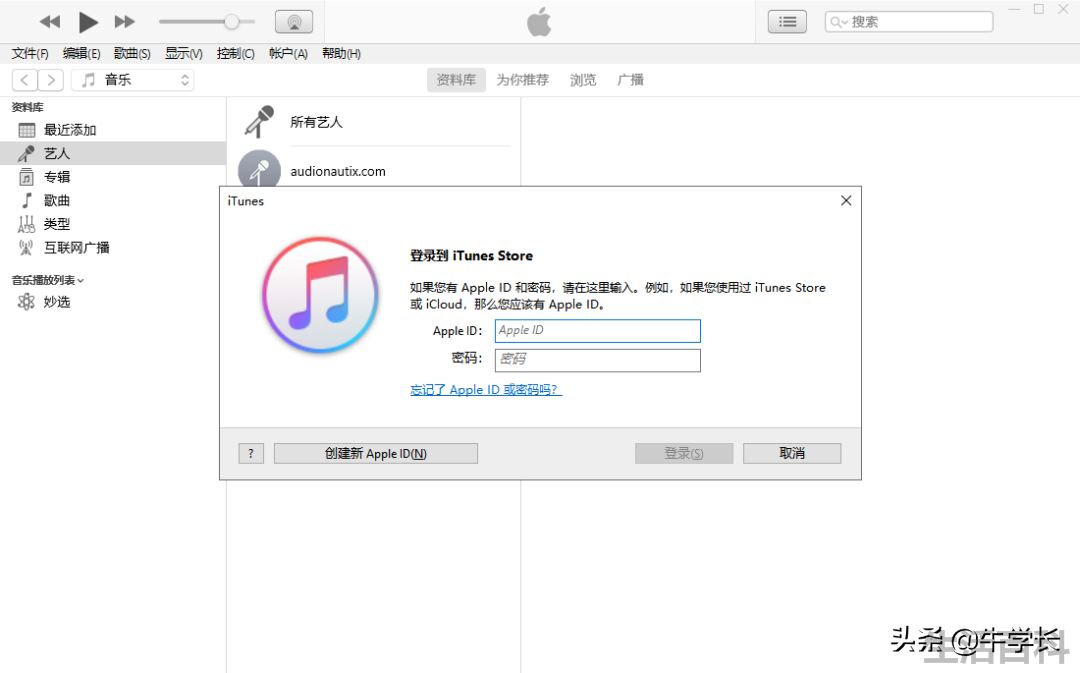This screenshot has width=1080, height=673.
Task: Click the 艺人 microphone sidebar icon
Action: 26,154
